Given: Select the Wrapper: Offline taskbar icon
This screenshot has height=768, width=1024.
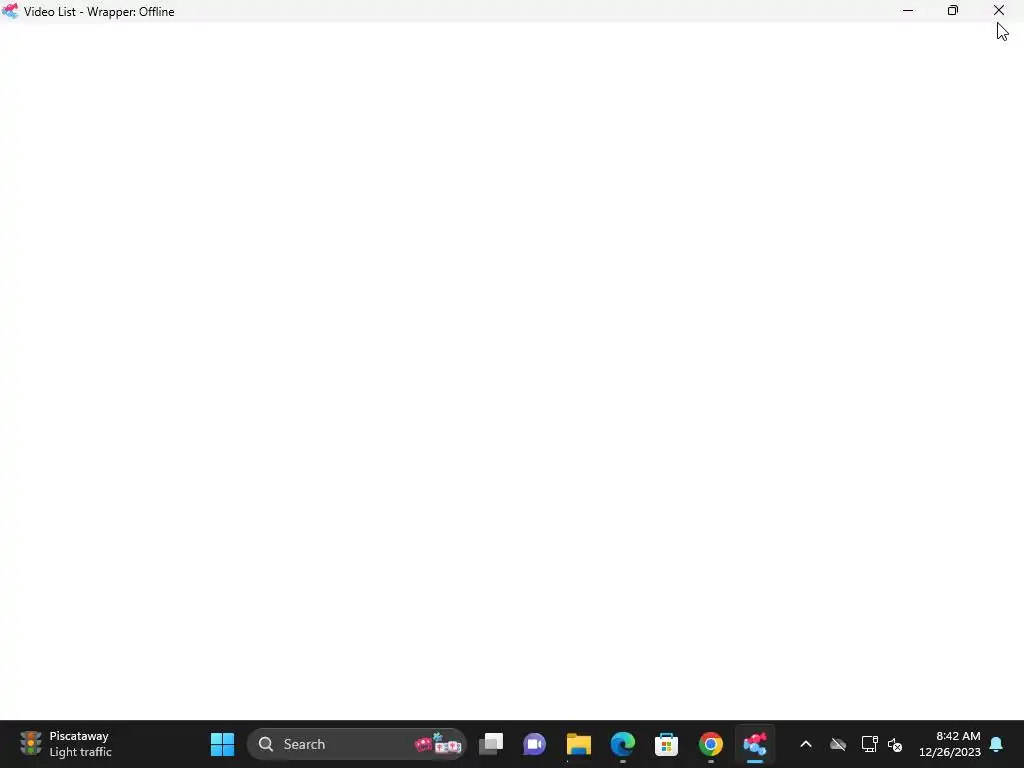Looking at the screenshot, I should 754,744.
